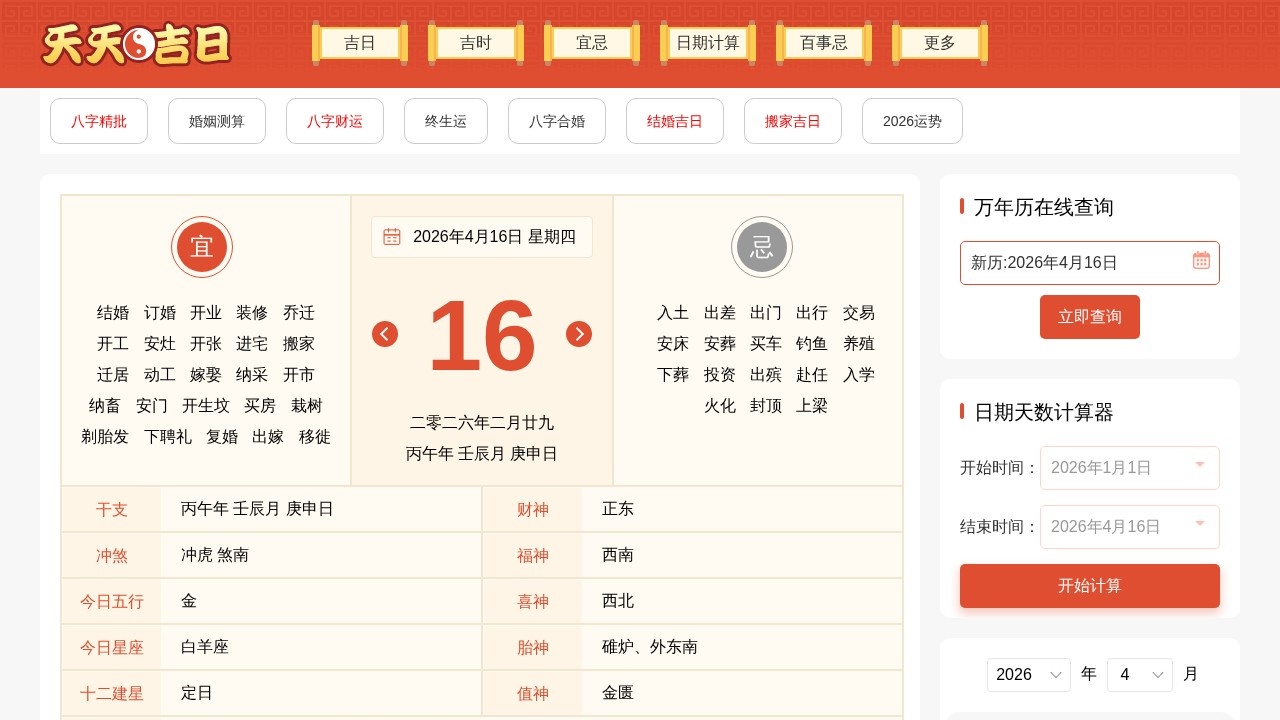Open the 2026 year dropdown
This screenshot has width=1280, height=720.
[x=1028, y=674]
